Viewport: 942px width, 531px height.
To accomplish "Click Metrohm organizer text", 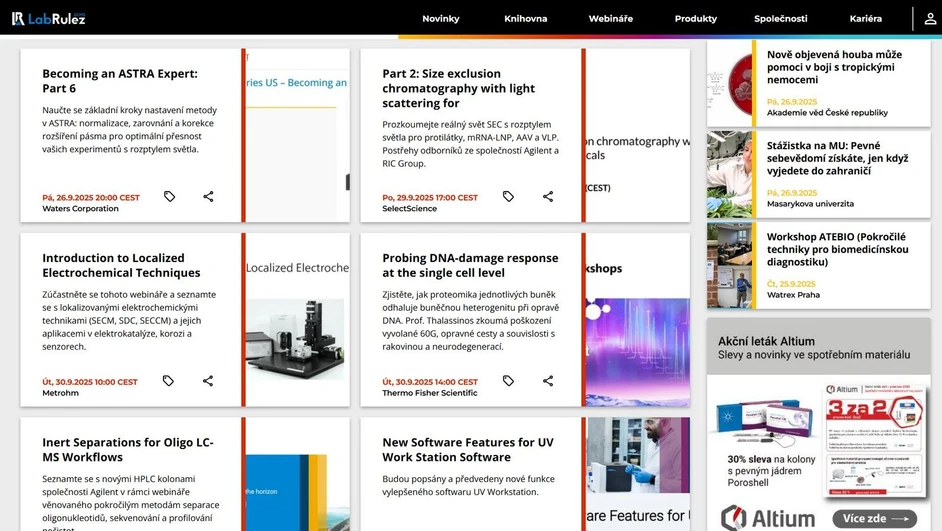I will click(60, 393).
